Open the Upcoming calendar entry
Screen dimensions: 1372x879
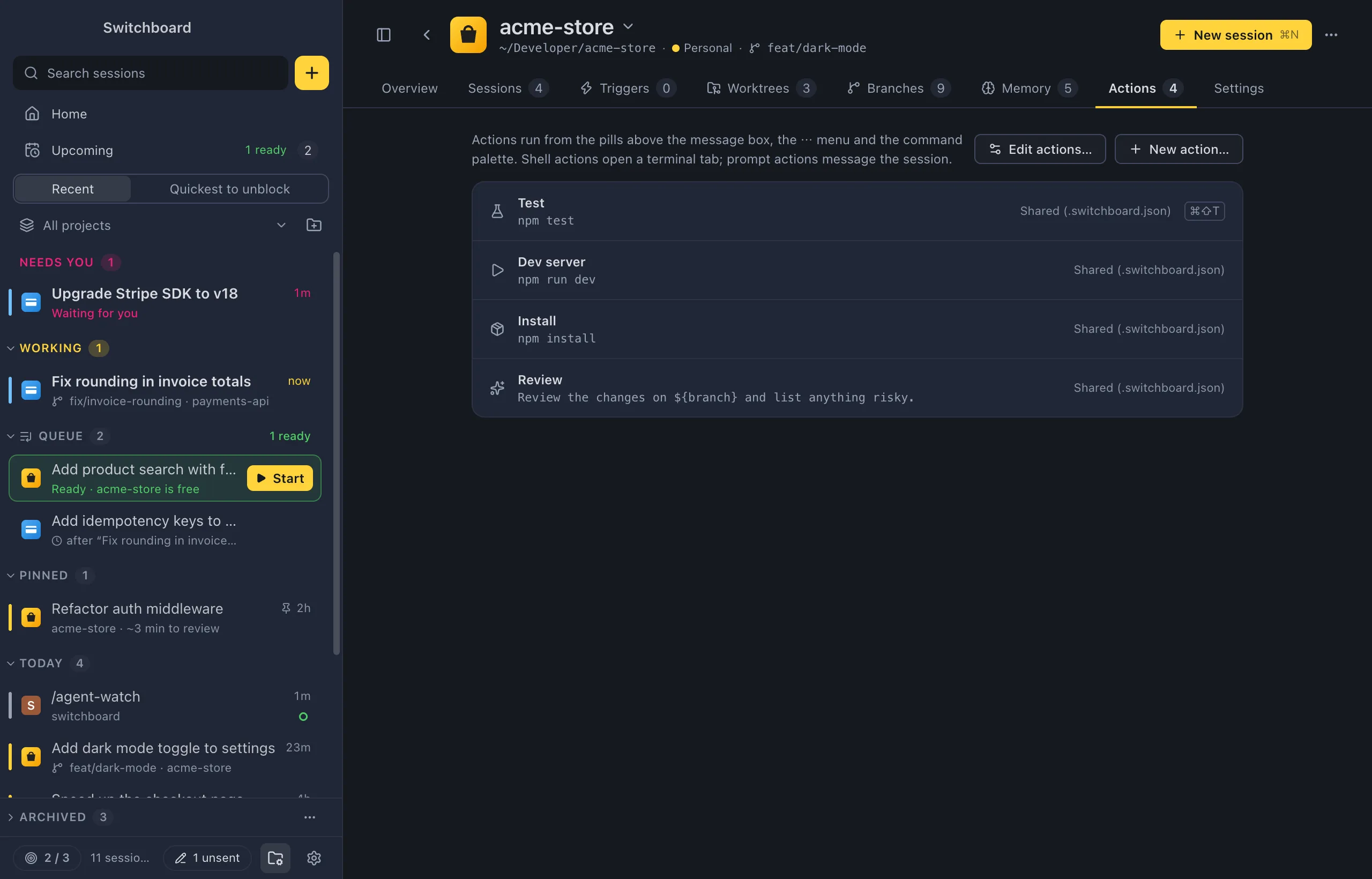point(171,150)
